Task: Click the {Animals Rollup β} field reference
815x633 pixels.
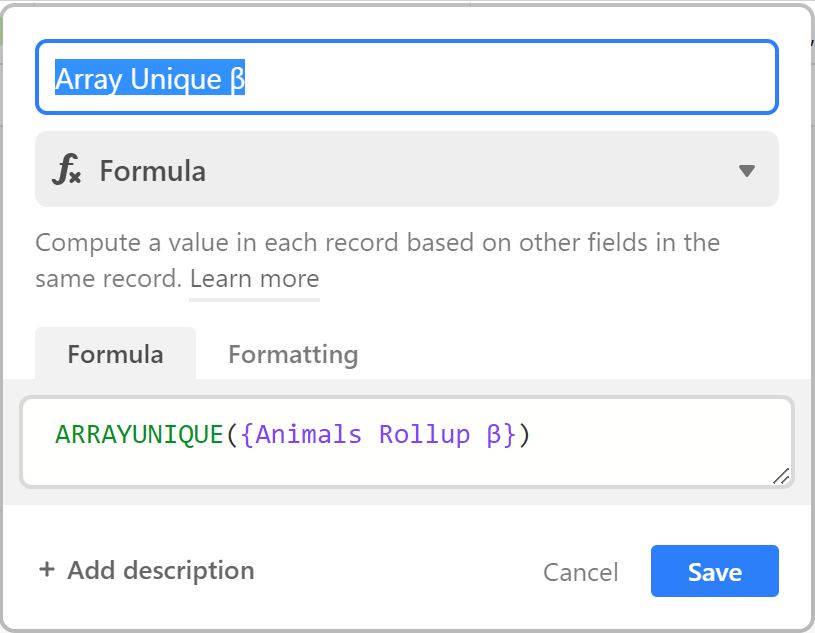Action: [378, 434]
